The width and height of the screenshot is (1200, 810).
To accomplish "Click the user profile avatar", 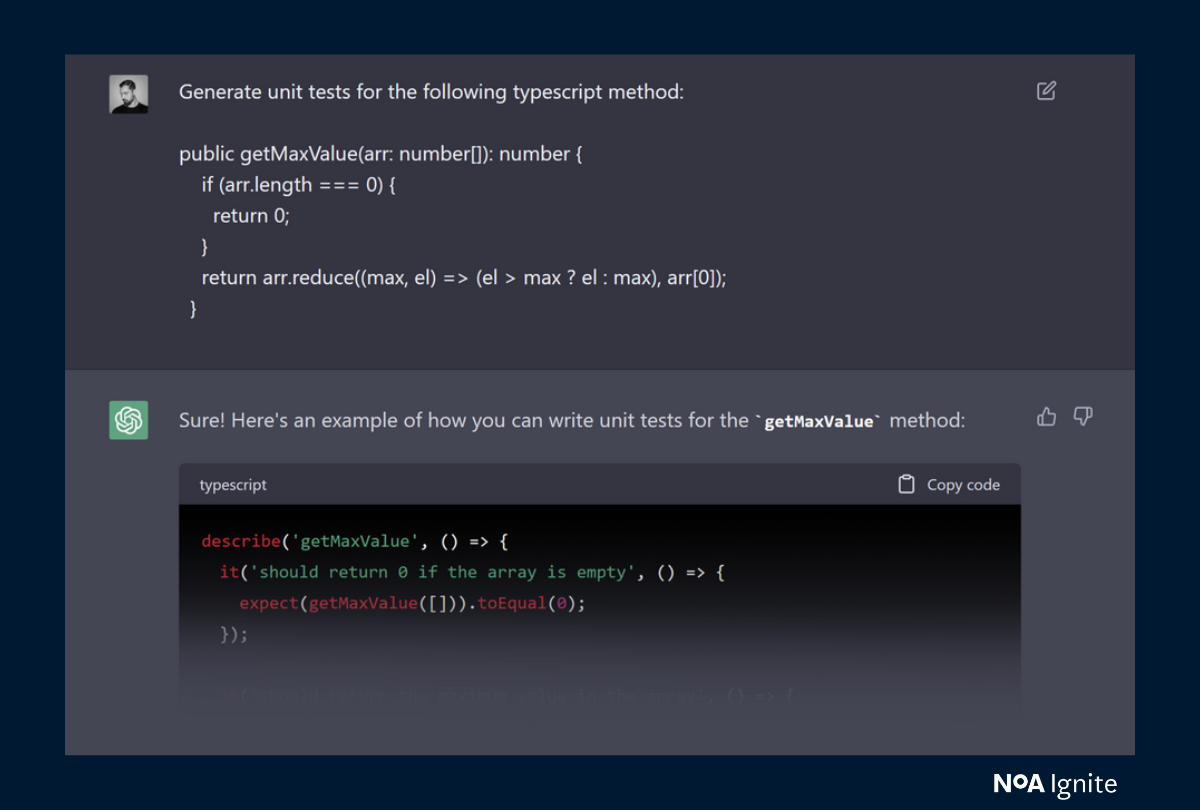I will (x=129, y=94).
